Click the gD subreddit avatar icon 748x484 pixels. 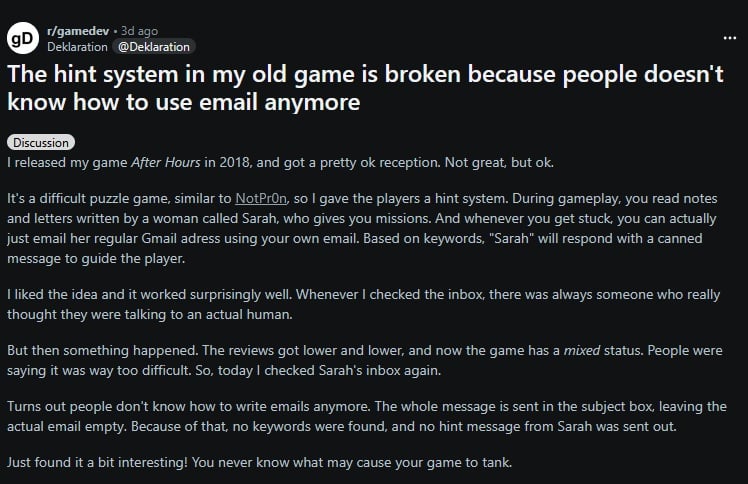[x=22, y=38]
